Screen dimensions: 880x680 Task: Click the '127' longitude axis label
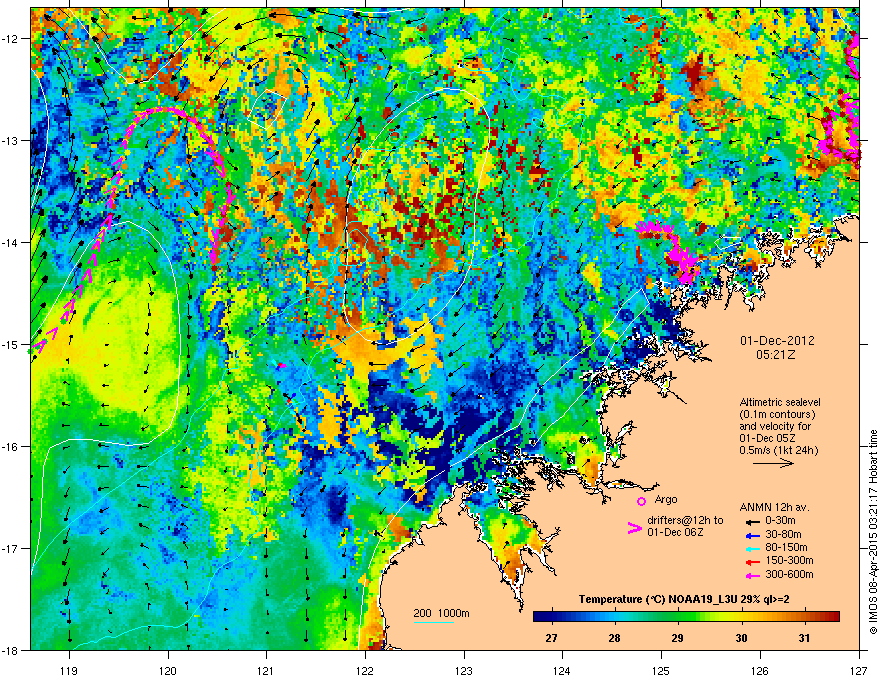coord(859,670)
